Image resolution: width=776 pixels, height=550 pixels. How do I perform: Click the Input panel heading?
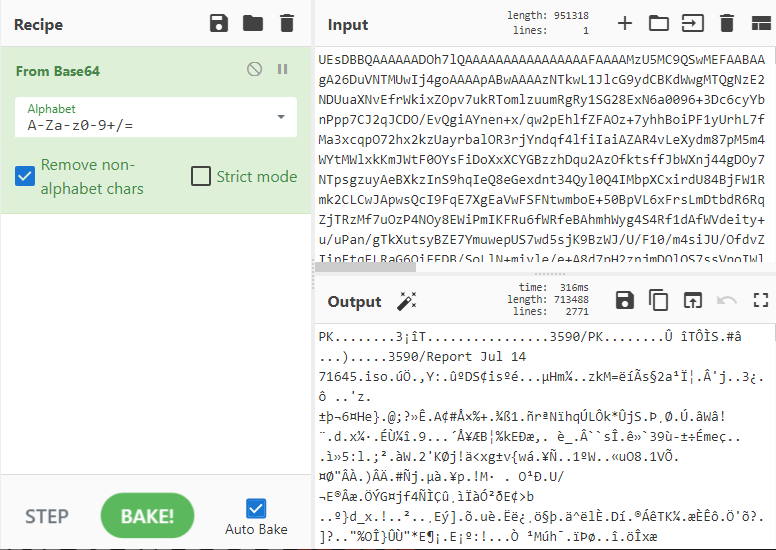click(348, 25)
